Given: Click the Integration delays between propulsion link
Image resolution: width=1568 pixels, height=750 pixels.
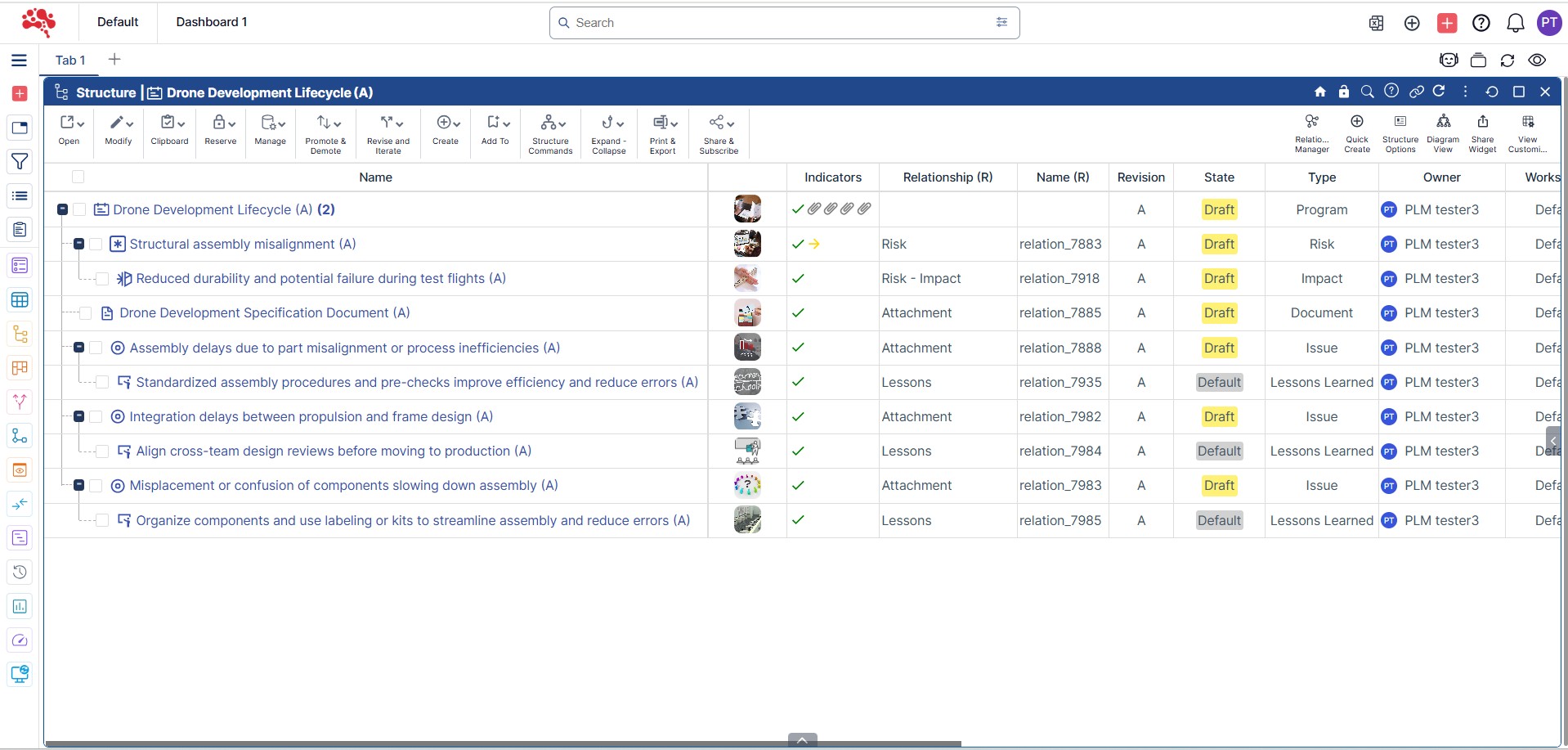Looking at the screenshot, I should coord(311,416).
